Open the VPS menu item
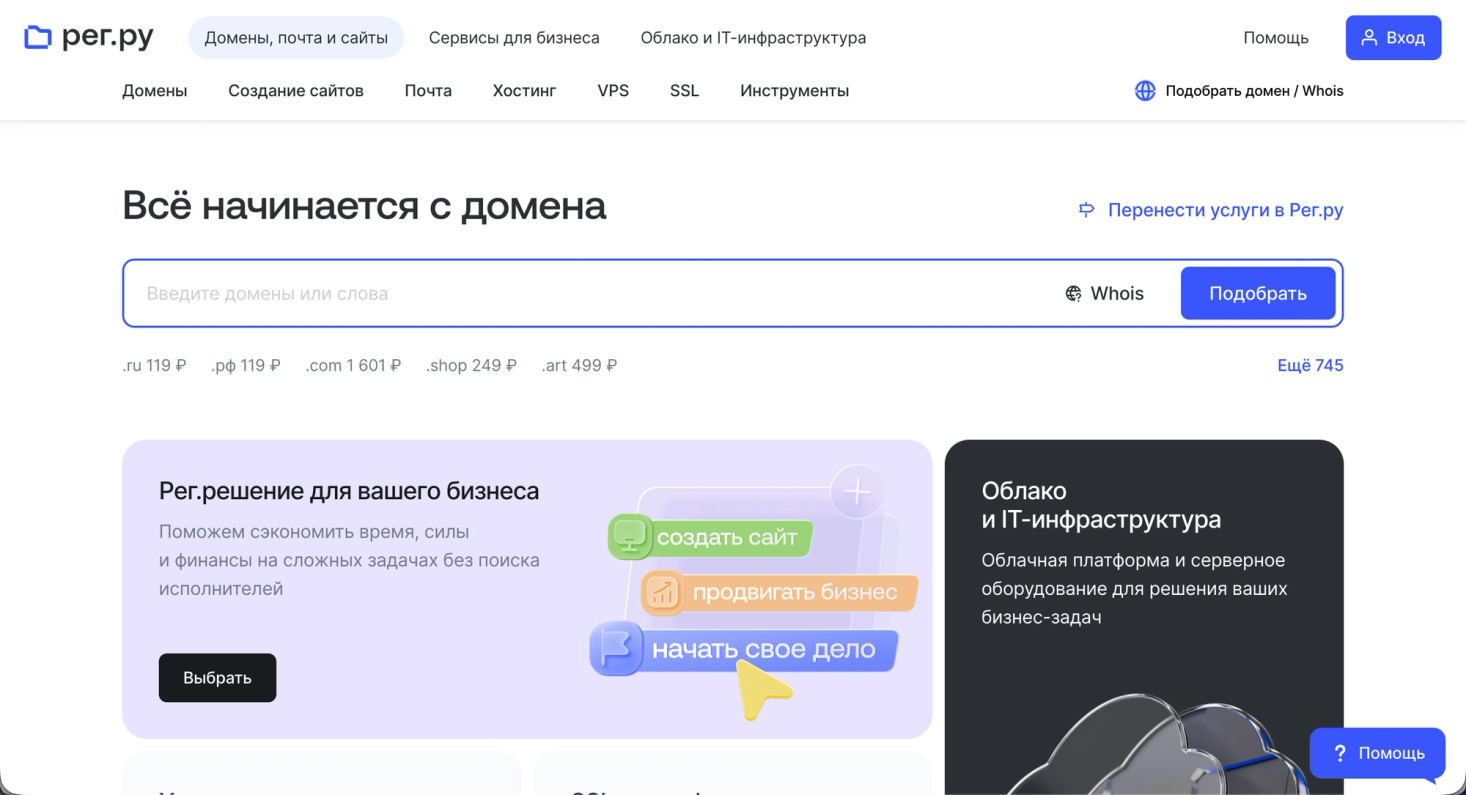The height and width of the screenshot is (795, 1466). [x=613, y=91]
